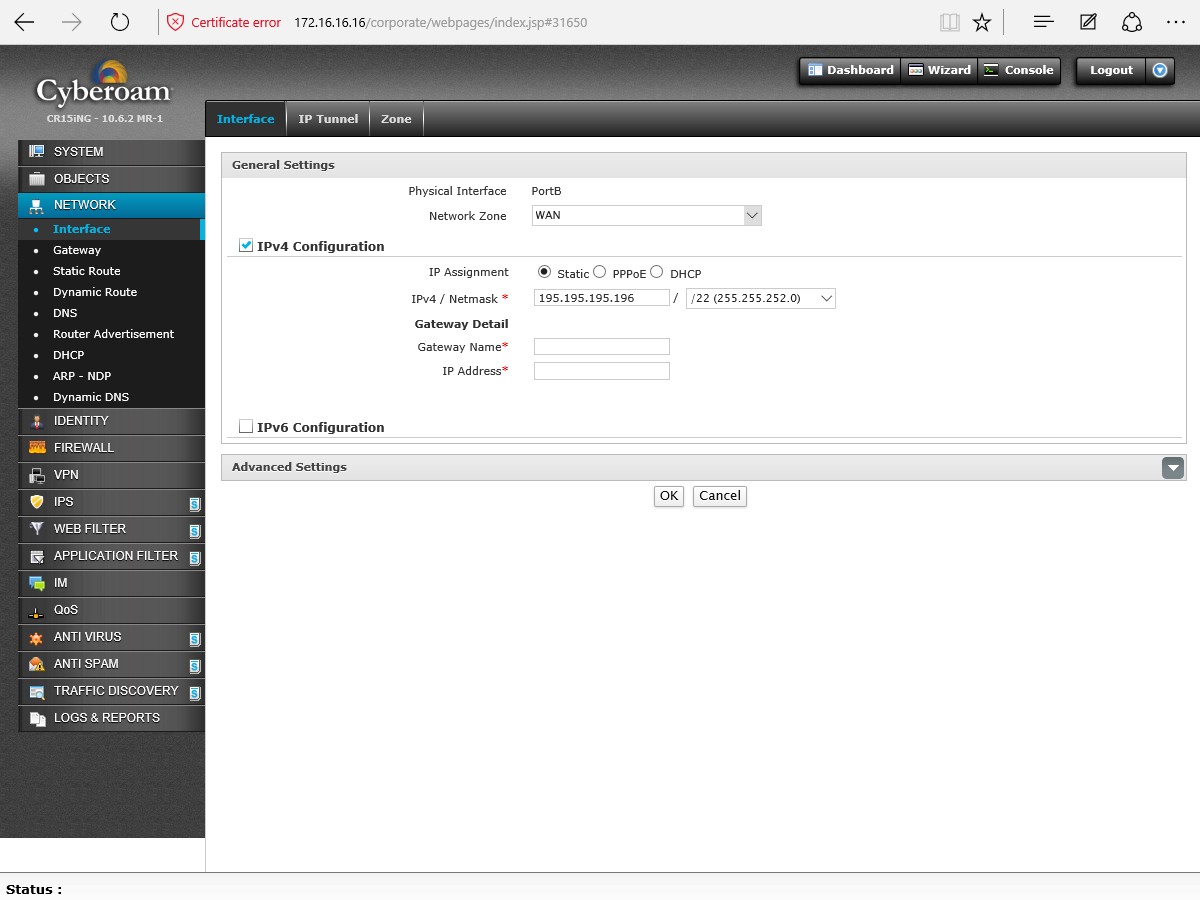Click the OBJECTS menu icon
The image size is (1200, 900).
point(37,179)
